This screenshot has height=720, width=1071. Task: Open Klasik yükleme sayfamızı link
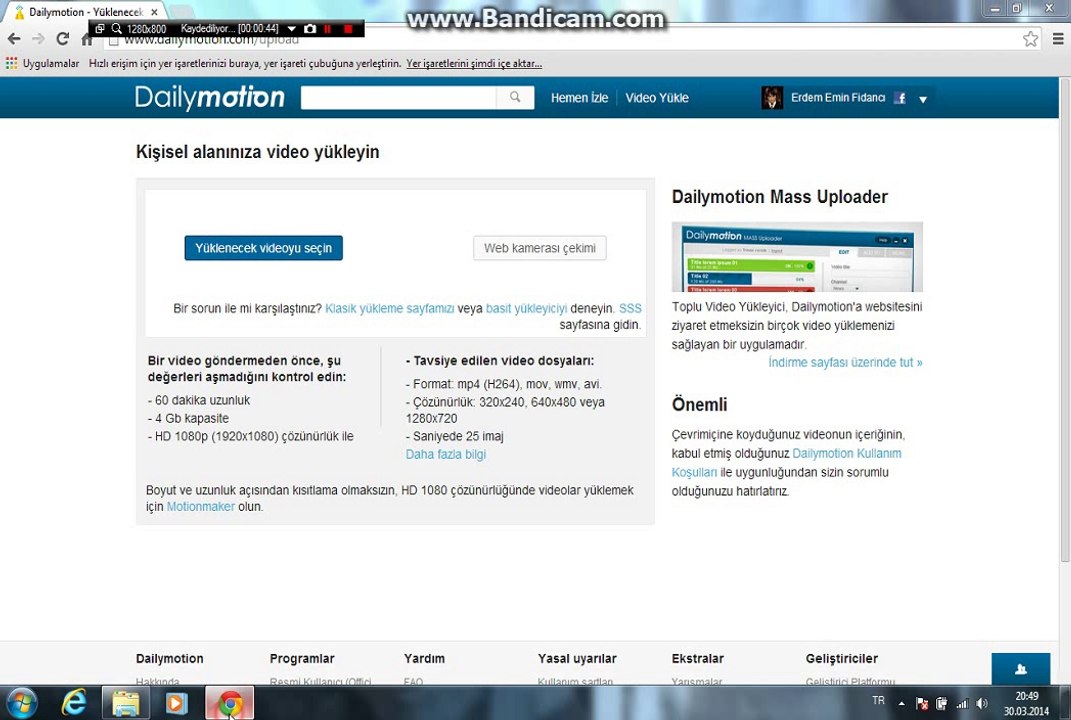pos(389,308)
